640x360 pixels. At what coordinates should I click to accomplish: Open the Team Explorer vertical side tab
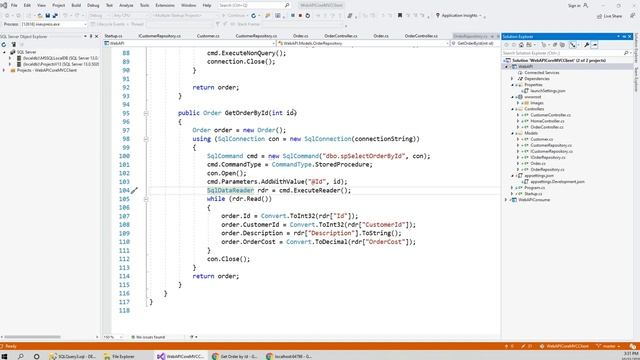pyautogui.click(x=636, y=80)
